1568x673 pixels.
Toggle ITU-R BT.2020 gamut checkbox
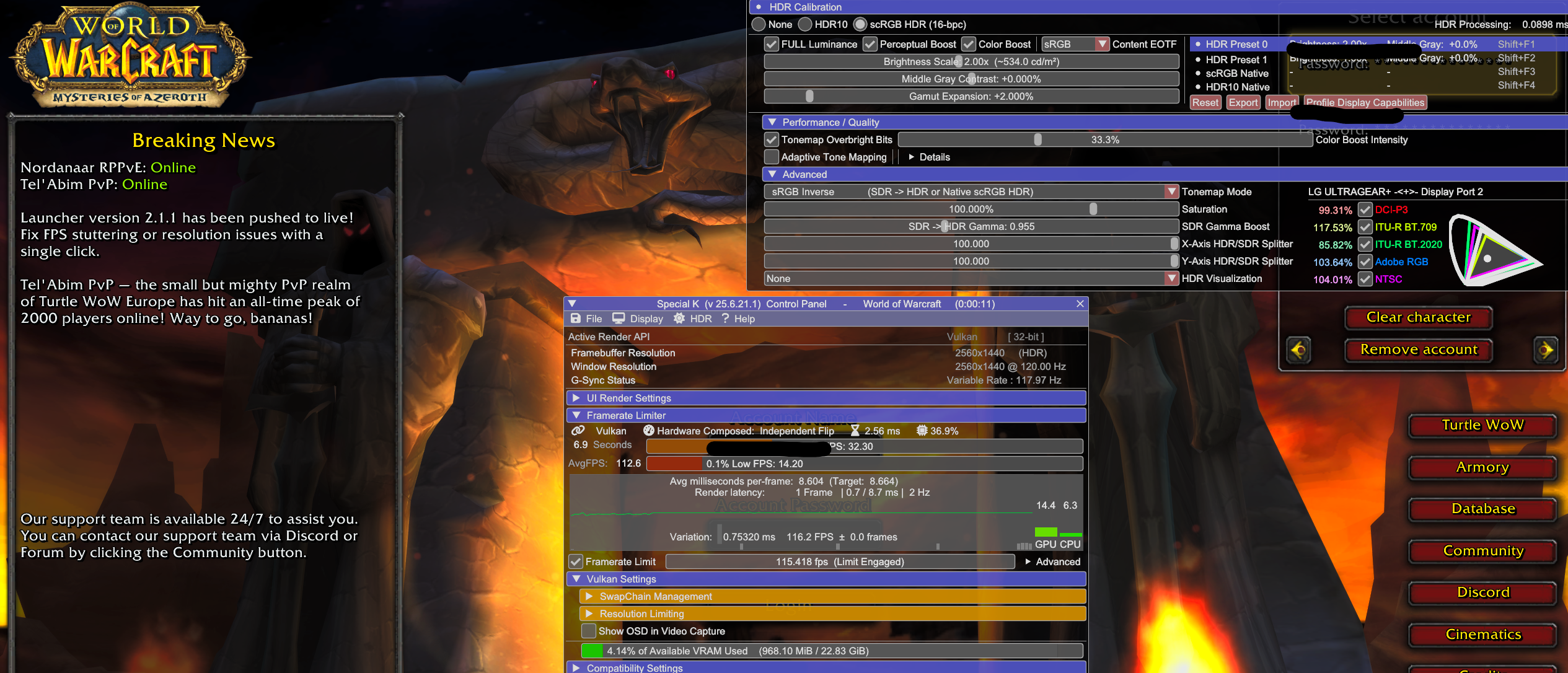(1365, 245)
